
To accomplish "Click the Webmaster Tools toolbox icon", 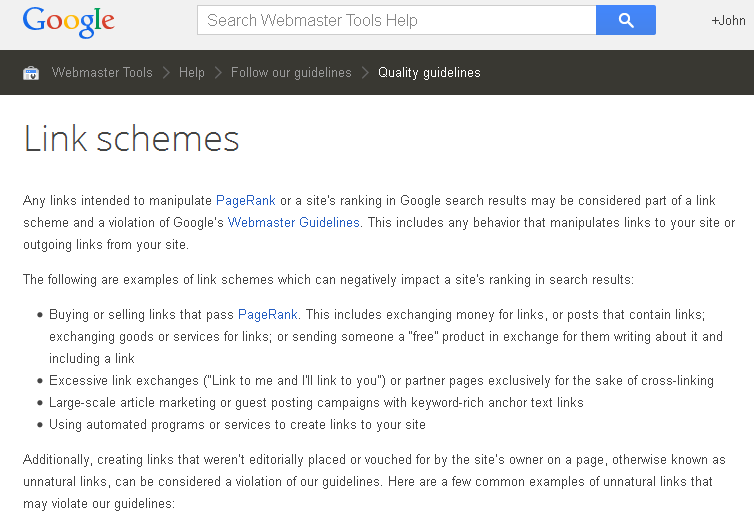I will click(31, 73).
